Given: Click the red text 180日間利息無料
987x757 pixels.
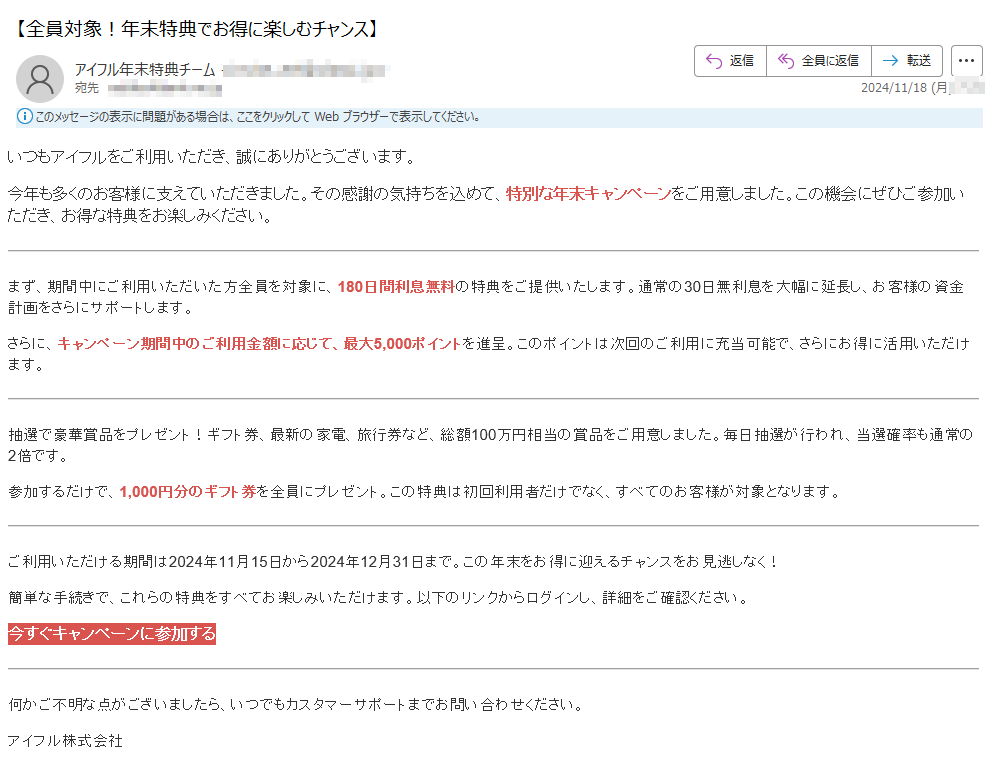Looking at the screenshot, I should pos(396,287).
